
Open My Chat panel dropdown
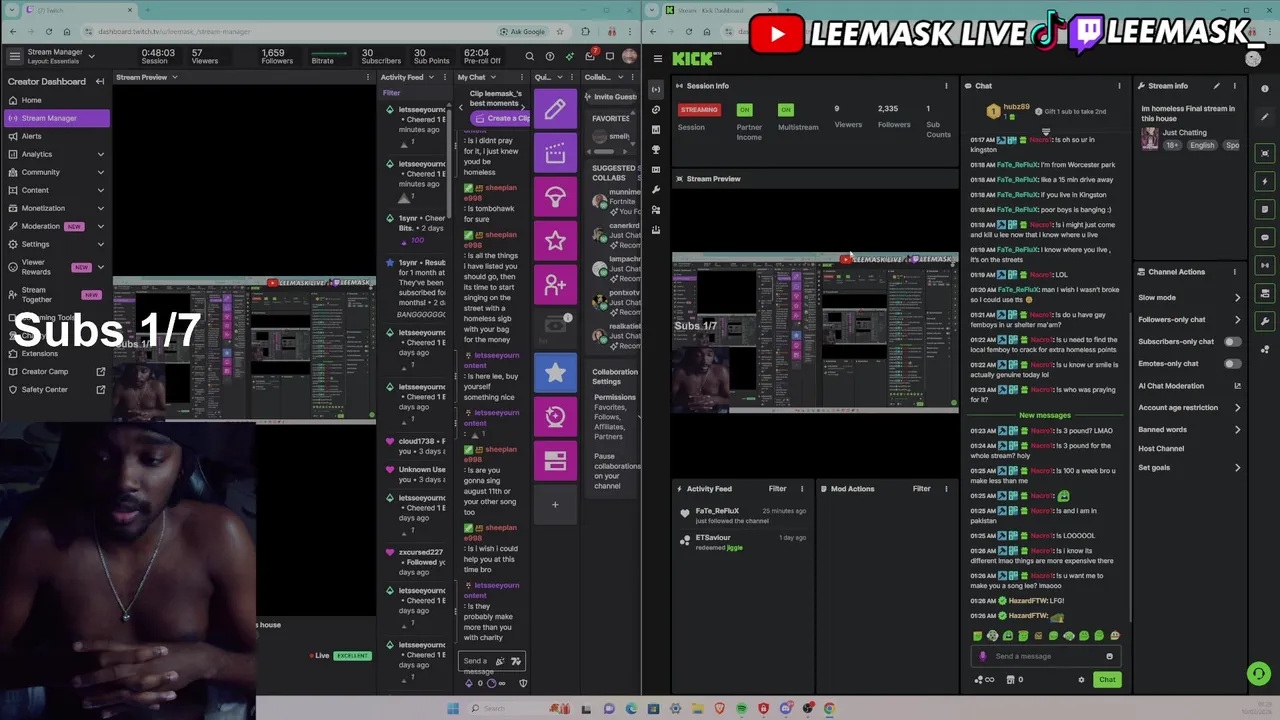click(x=493, y=77)
